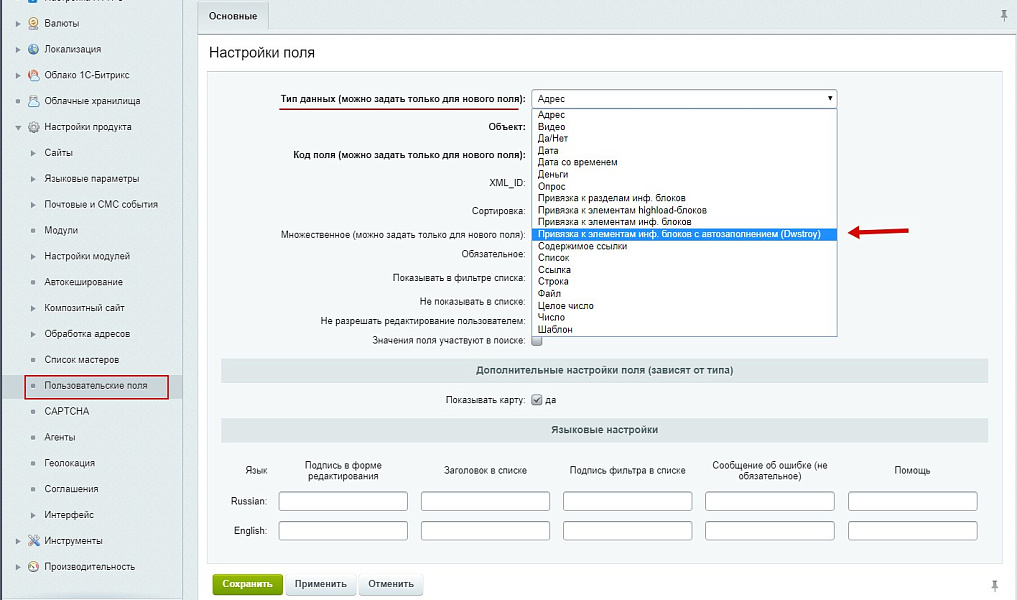This screenshot has width=1017, height=600.
Task: Switch to the Основные tab
Action: click(233, 15)
